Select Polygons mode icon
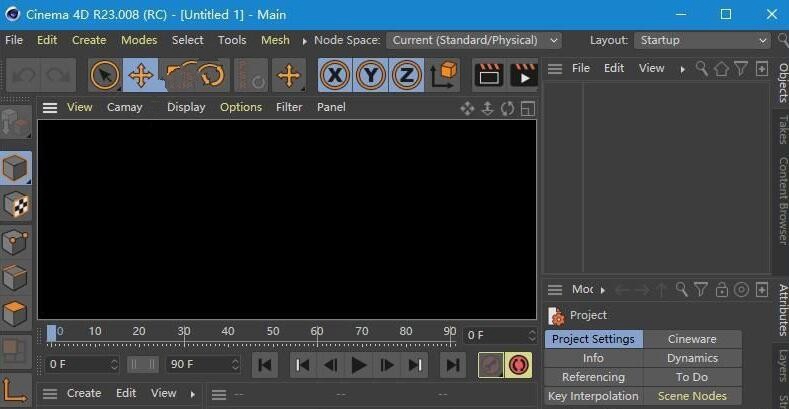The width and height of the screenshot is (789, 409). [15, 314]
